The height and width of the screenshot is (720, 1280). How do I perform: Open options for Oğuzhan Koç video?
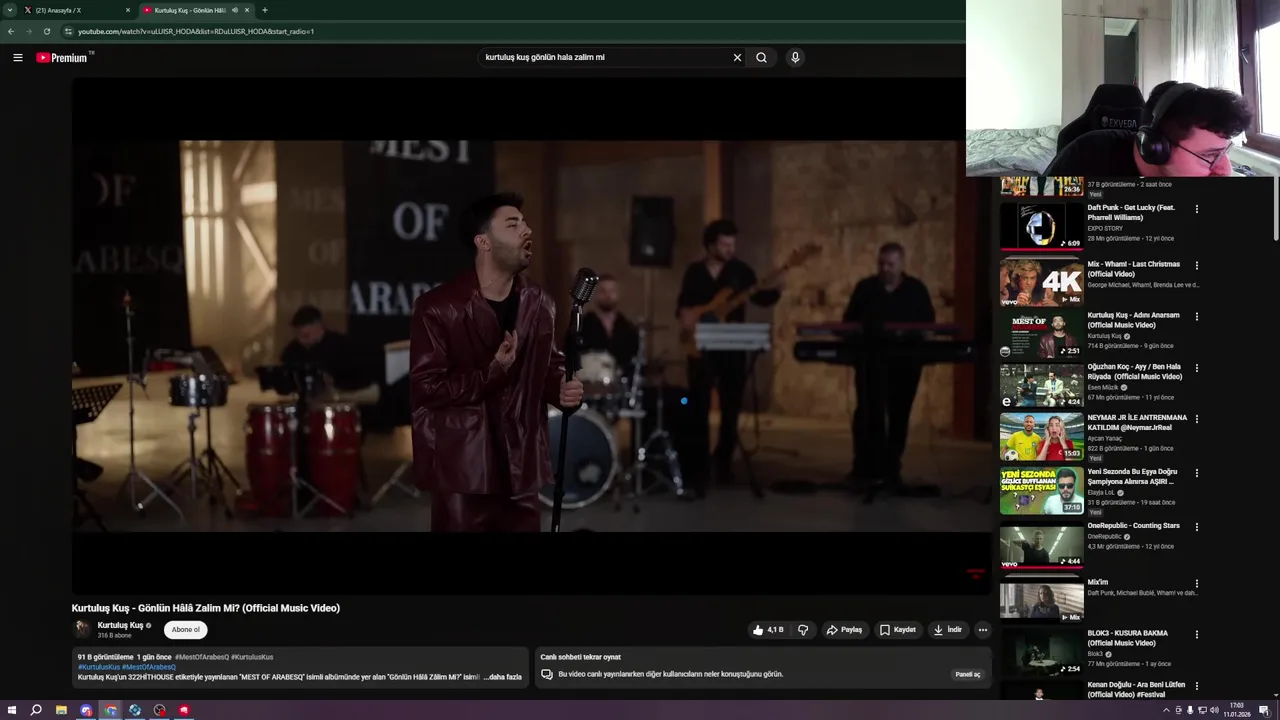pyautogui.click(x=1197, y=368)
